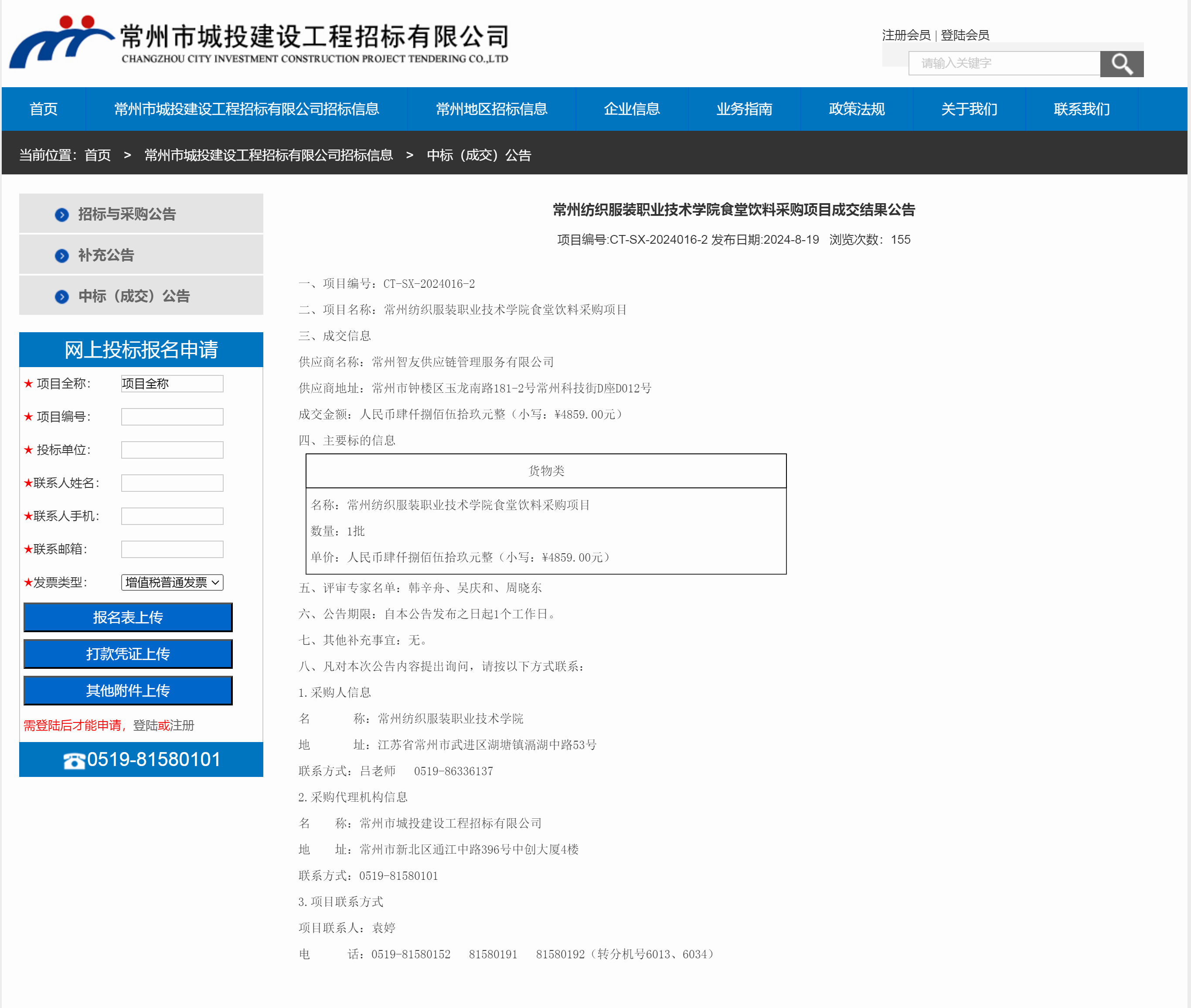Click the 报名表上传 button
The width and height of the screenshot is (1191, 1008).
pyautogui.click(x=128, y=617)
